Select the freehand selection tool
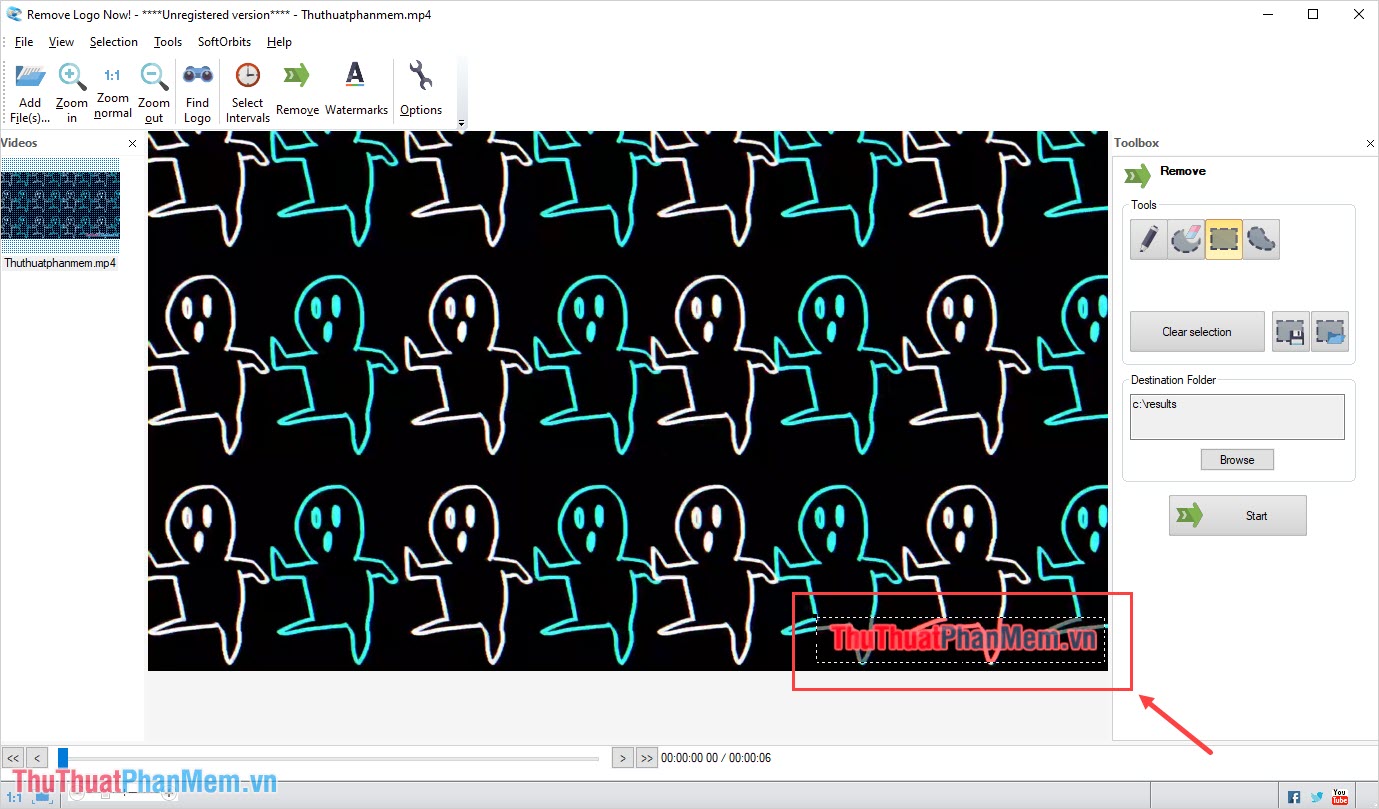 1261,239
